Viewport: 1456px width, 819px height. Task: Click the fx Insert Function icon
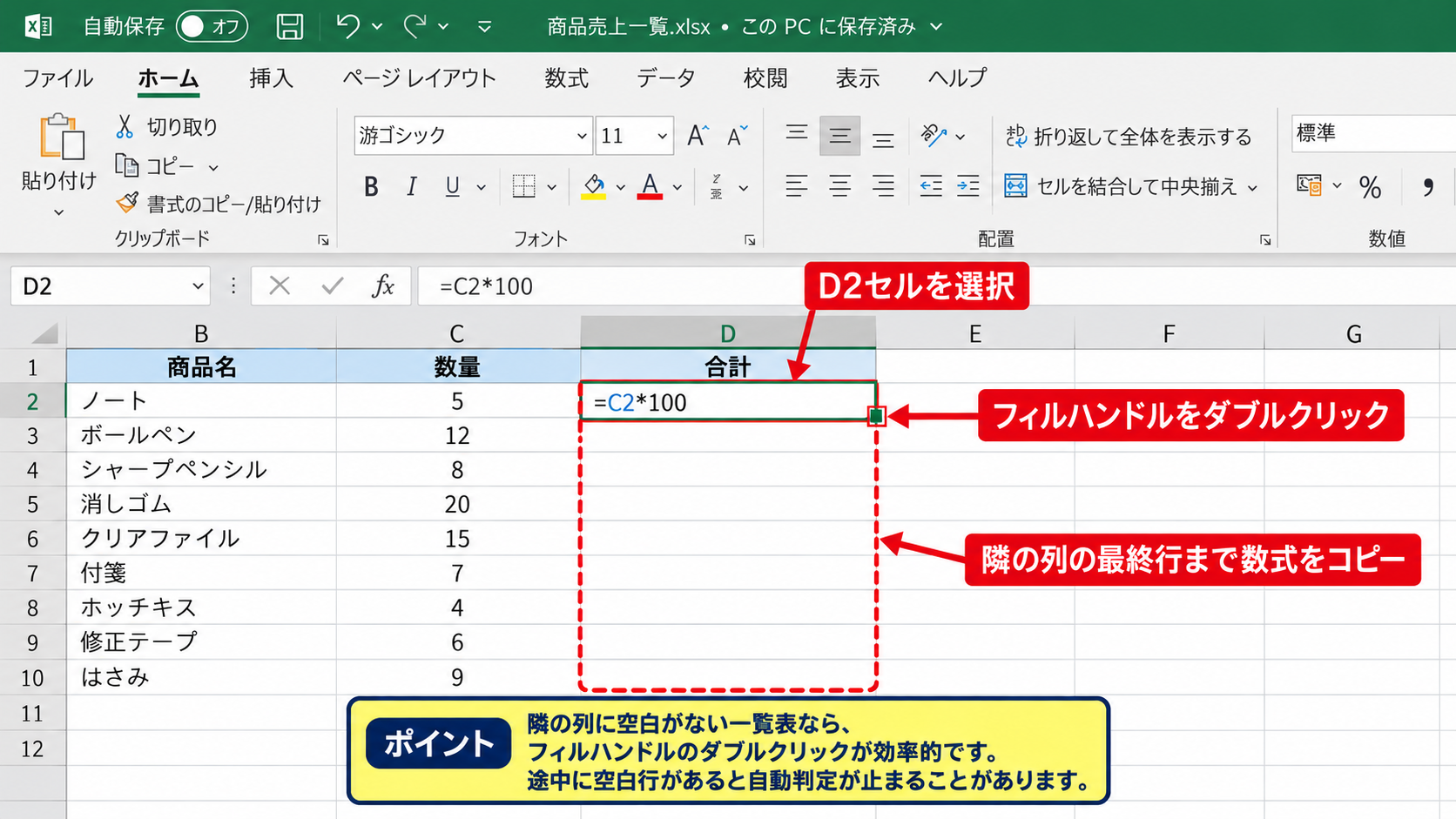point(383,285)
